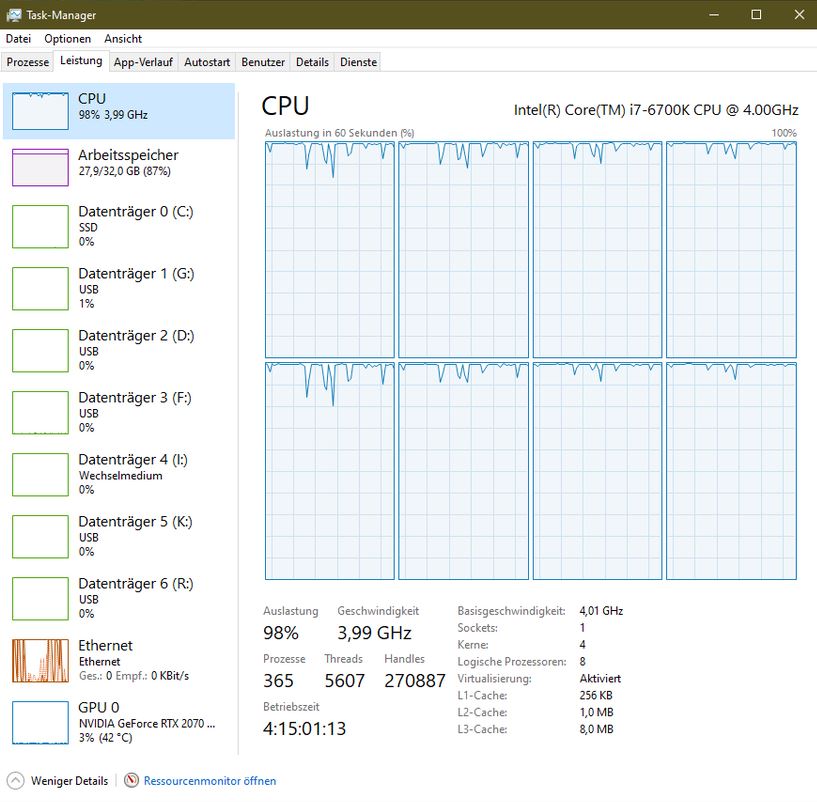Screen dimensions: 817x802
Task: Click the Task-Manager icon in the title bar
Action: coord(14,15)
